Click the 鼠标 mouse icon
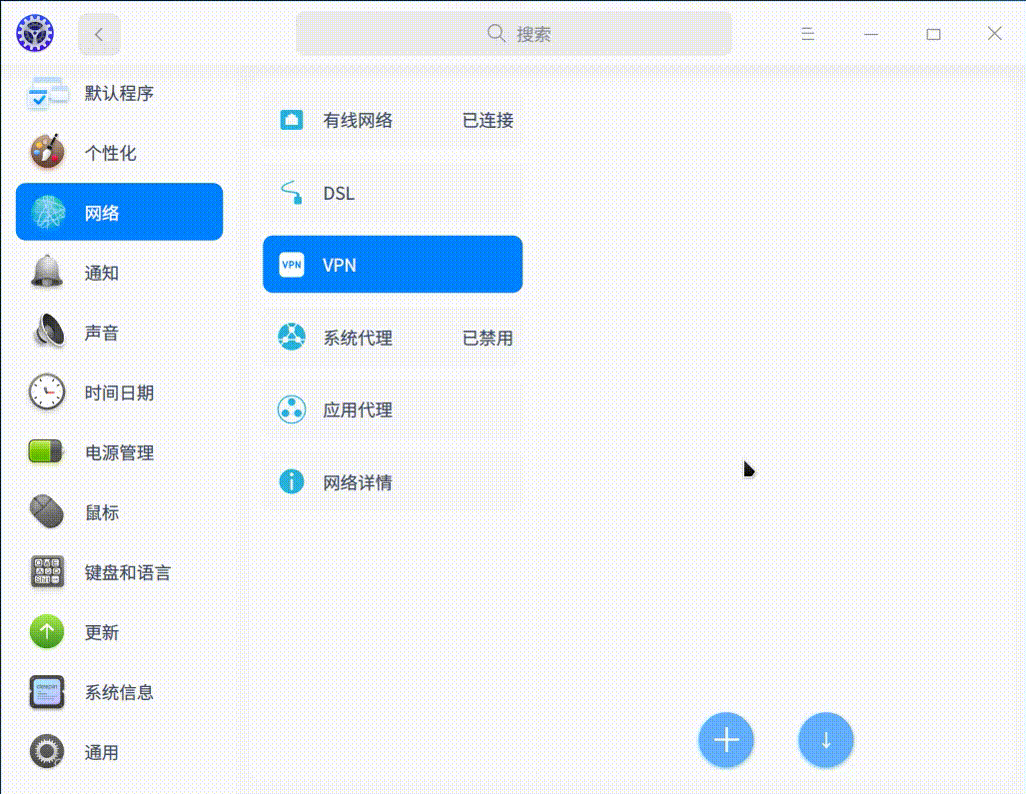This screenshot has height=794, width=1026. tap(47, 511)
